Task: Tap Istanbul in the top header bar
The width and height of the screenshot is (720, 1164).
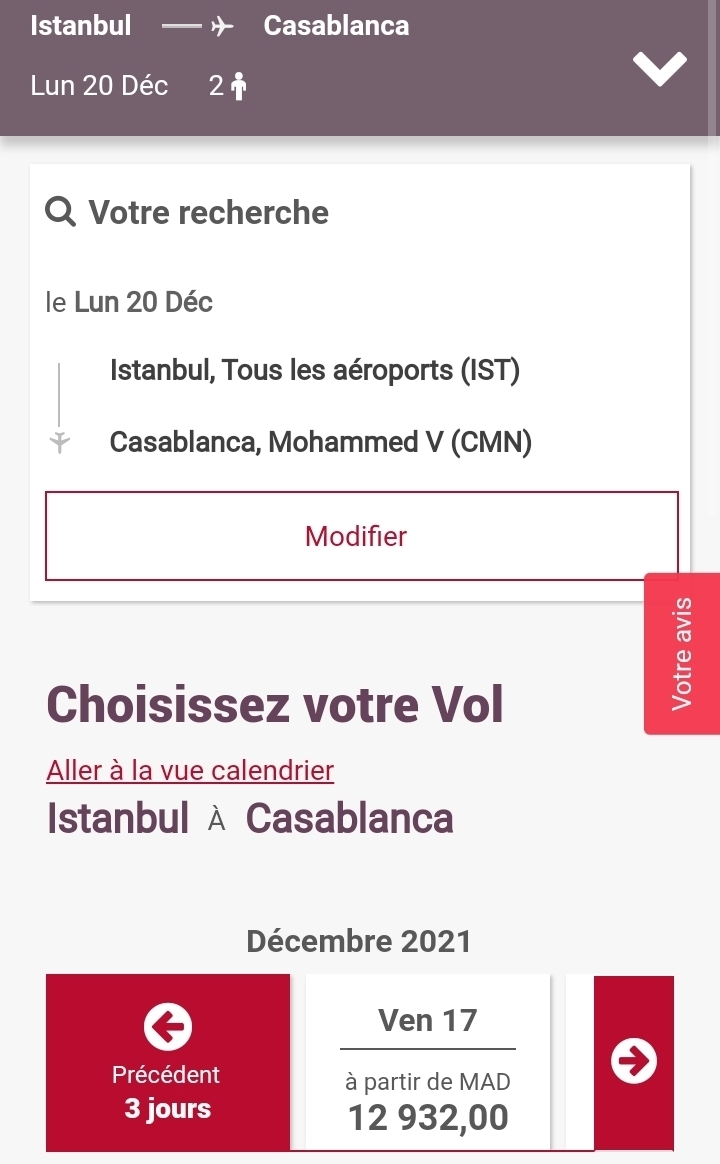Action: [81, 26]
